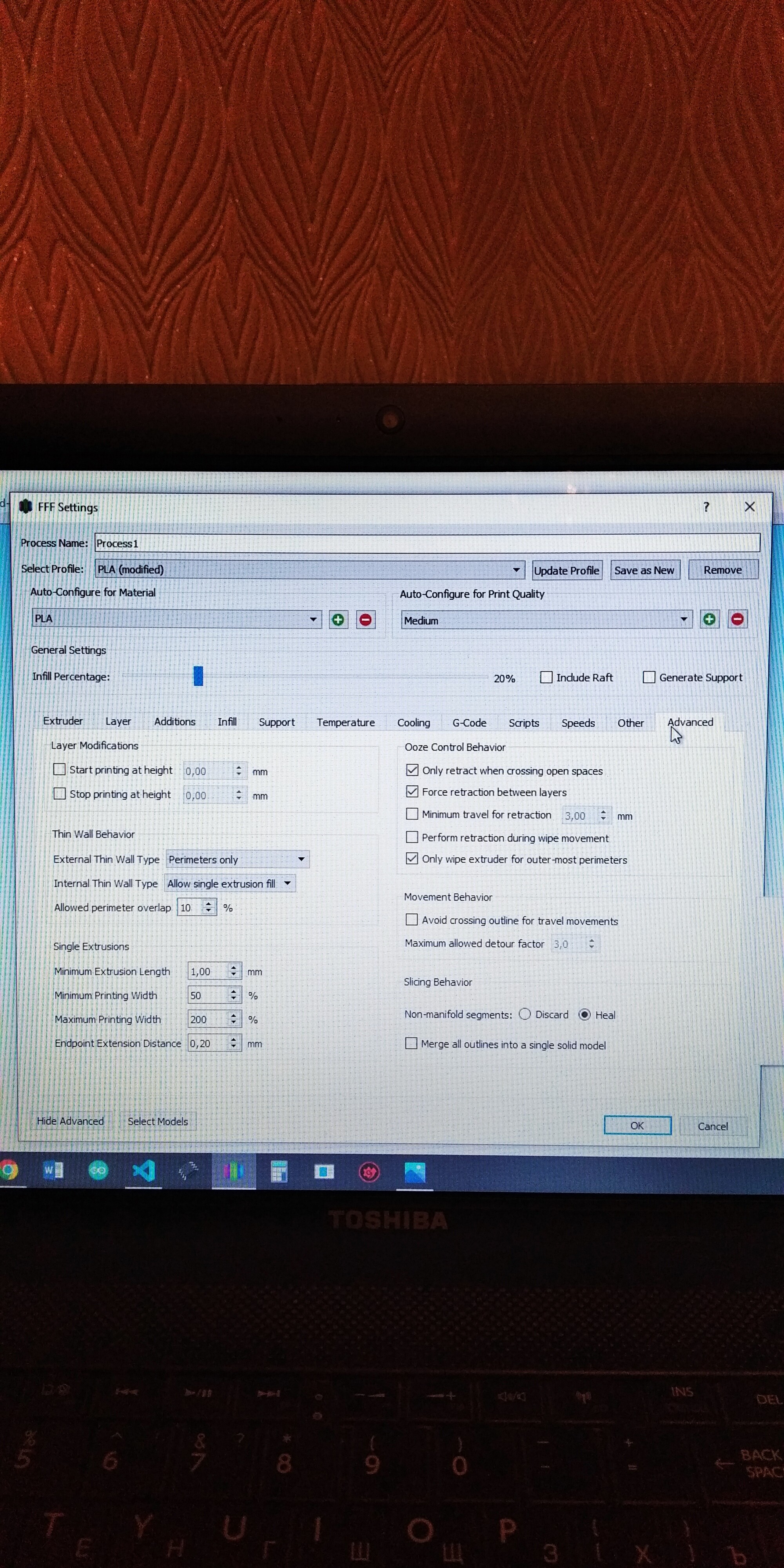Viewport: 784px width, 1568px height.
Task: Remove the Medium print quality configuration
Action: pos(737,619)
